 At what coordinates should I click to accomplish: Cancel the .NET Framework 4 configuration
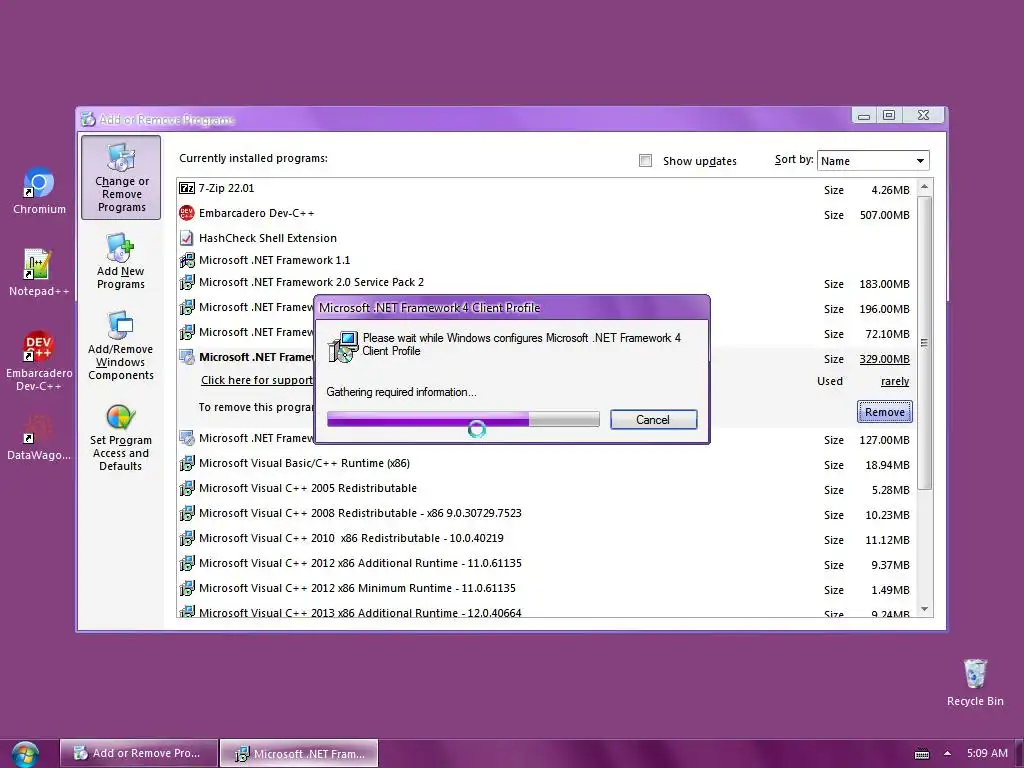pyautogui.click(x=653, y=420)
